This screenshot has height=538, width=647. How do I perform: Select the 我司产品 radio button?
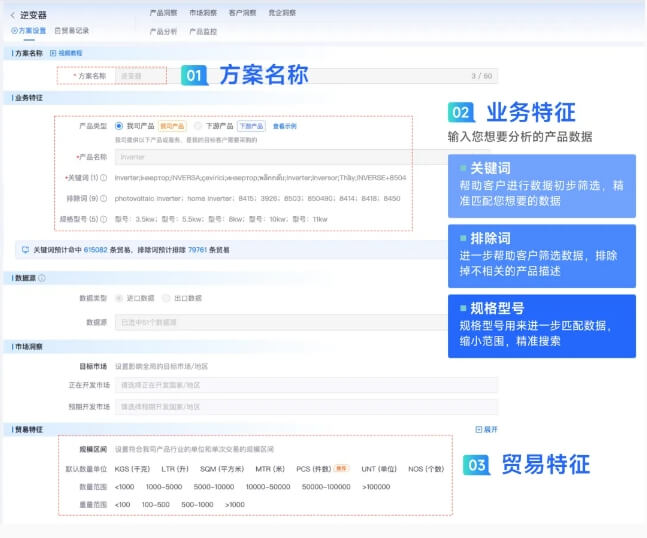pos(119,127)
